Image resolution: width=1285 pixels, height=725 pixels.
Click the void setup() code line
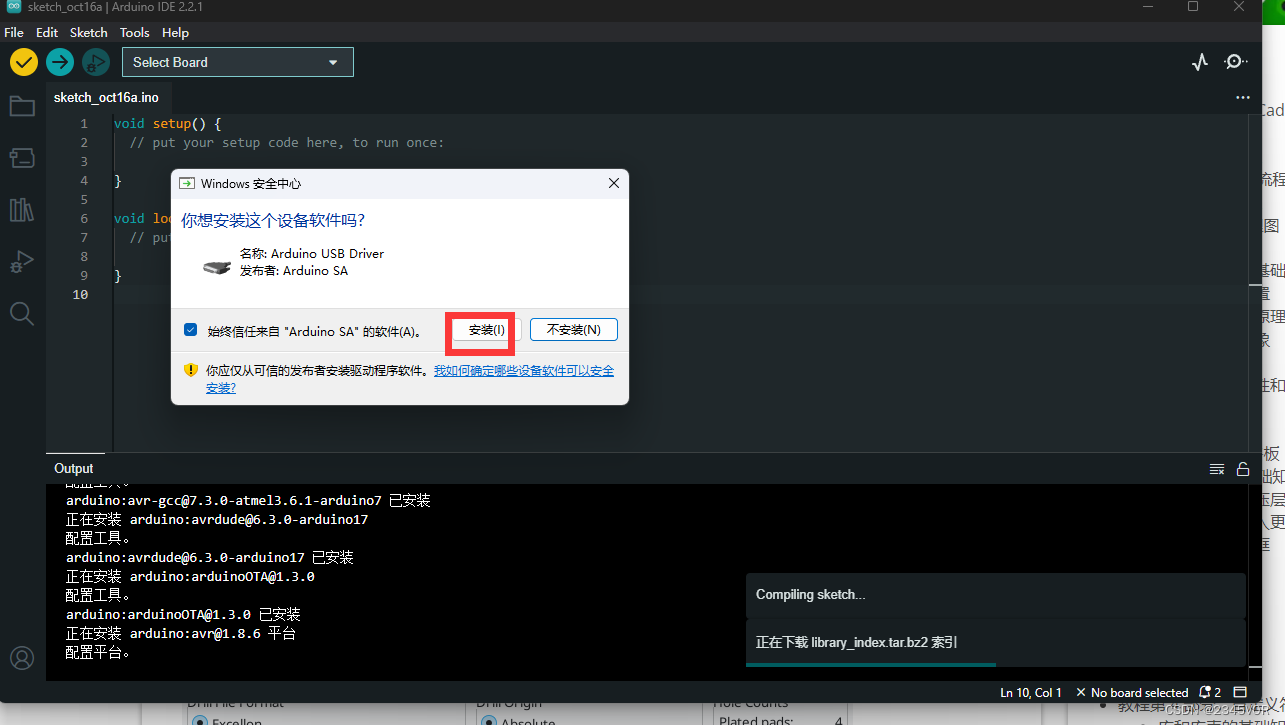pyautogui.click(x=167, y=123)
